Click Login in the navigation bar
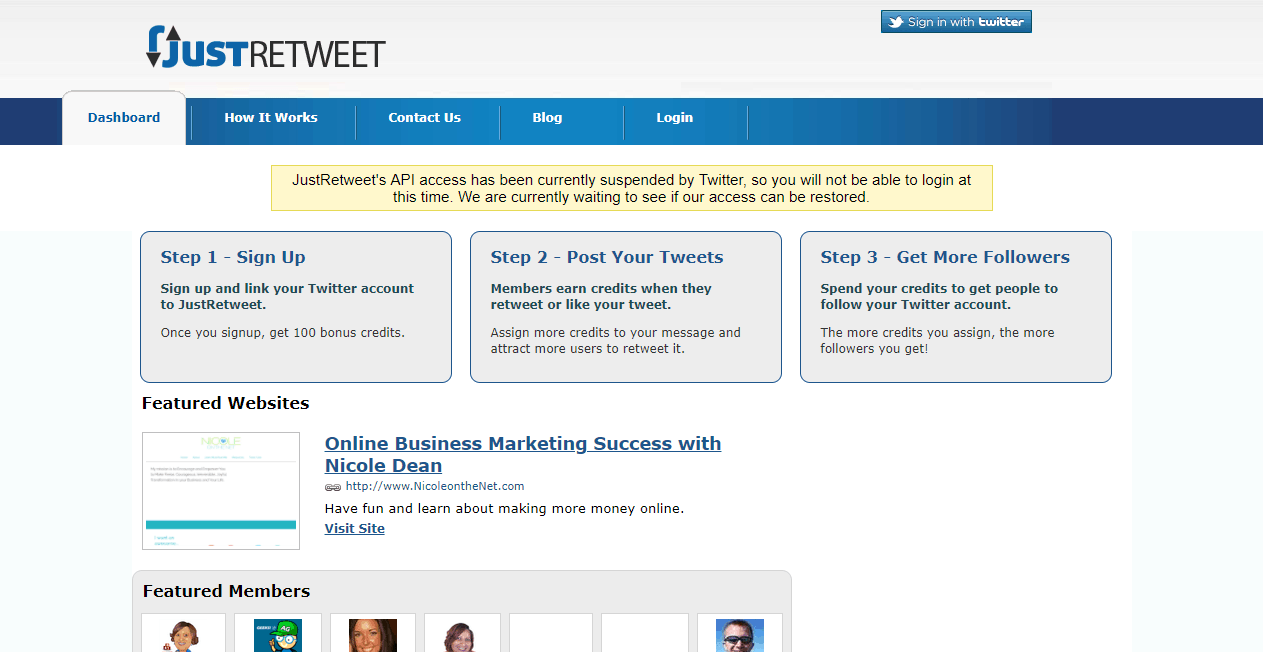 click(x=674, y=118)
